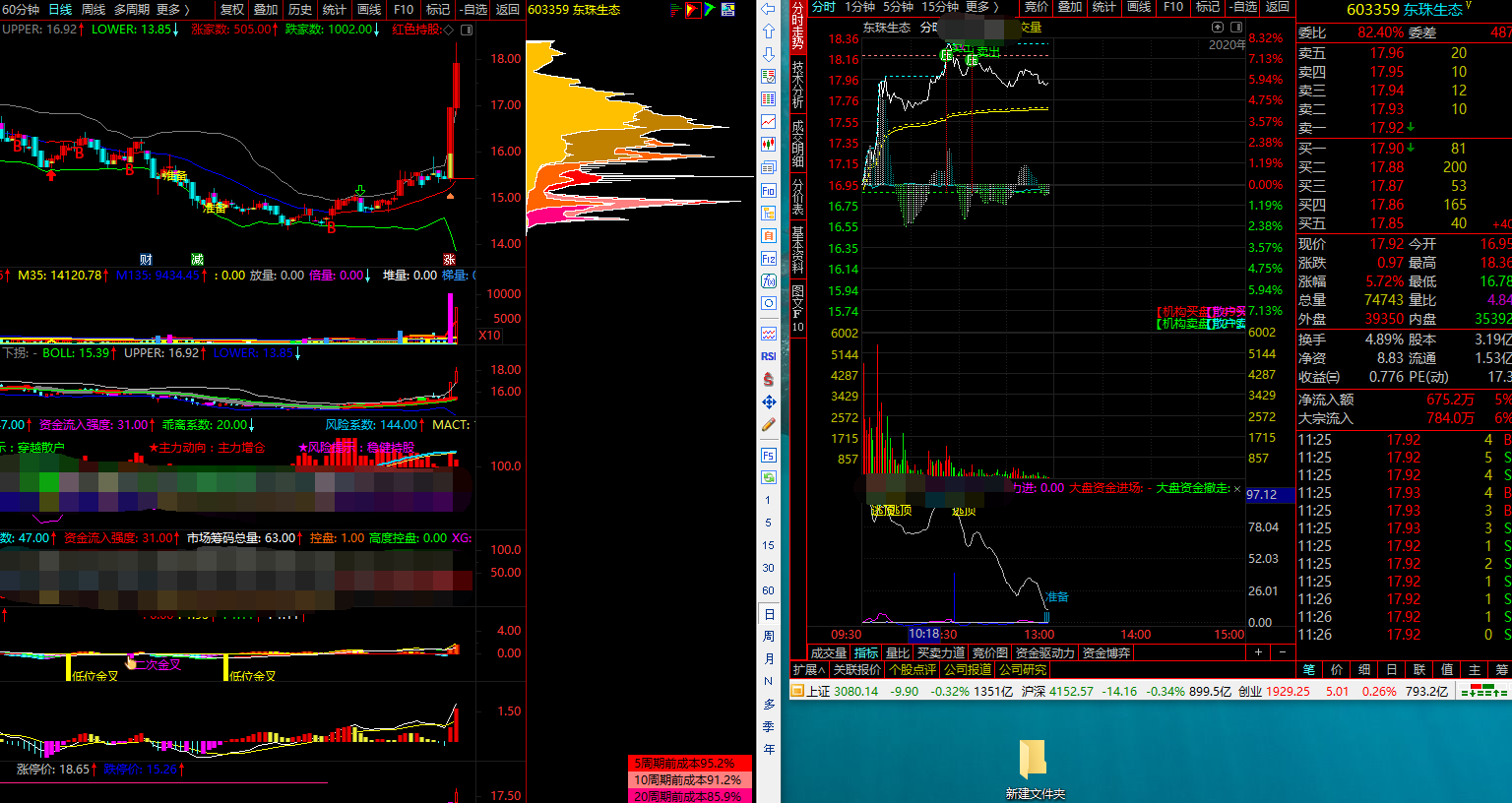Select 月 monthly period in vertical toolbar
The width and height of the screenshot is (1512, 803).
(x=769, y=658)
